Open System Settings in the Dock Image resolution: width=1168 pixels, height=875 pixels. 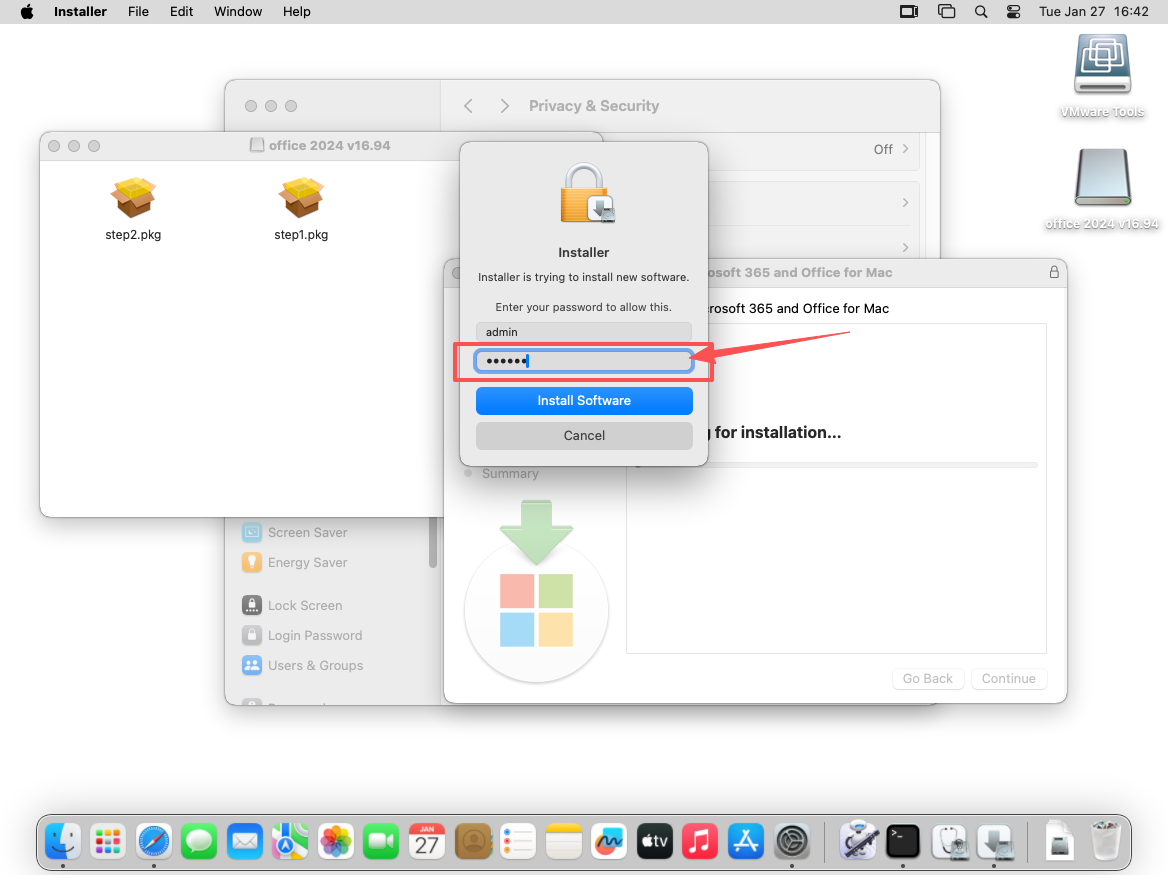[x=792, y=841]
